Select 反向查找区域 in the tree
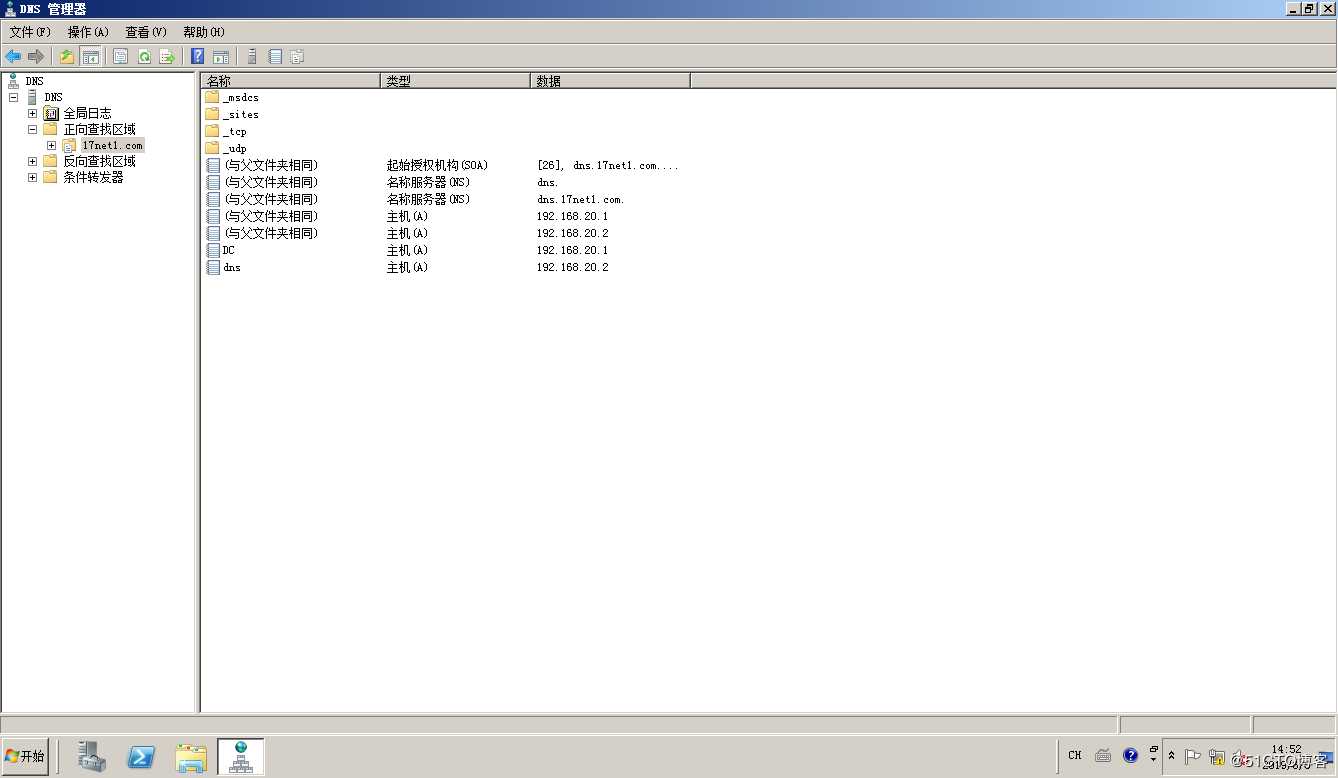This screenshot has width=1338, height=778. [100, 161]
